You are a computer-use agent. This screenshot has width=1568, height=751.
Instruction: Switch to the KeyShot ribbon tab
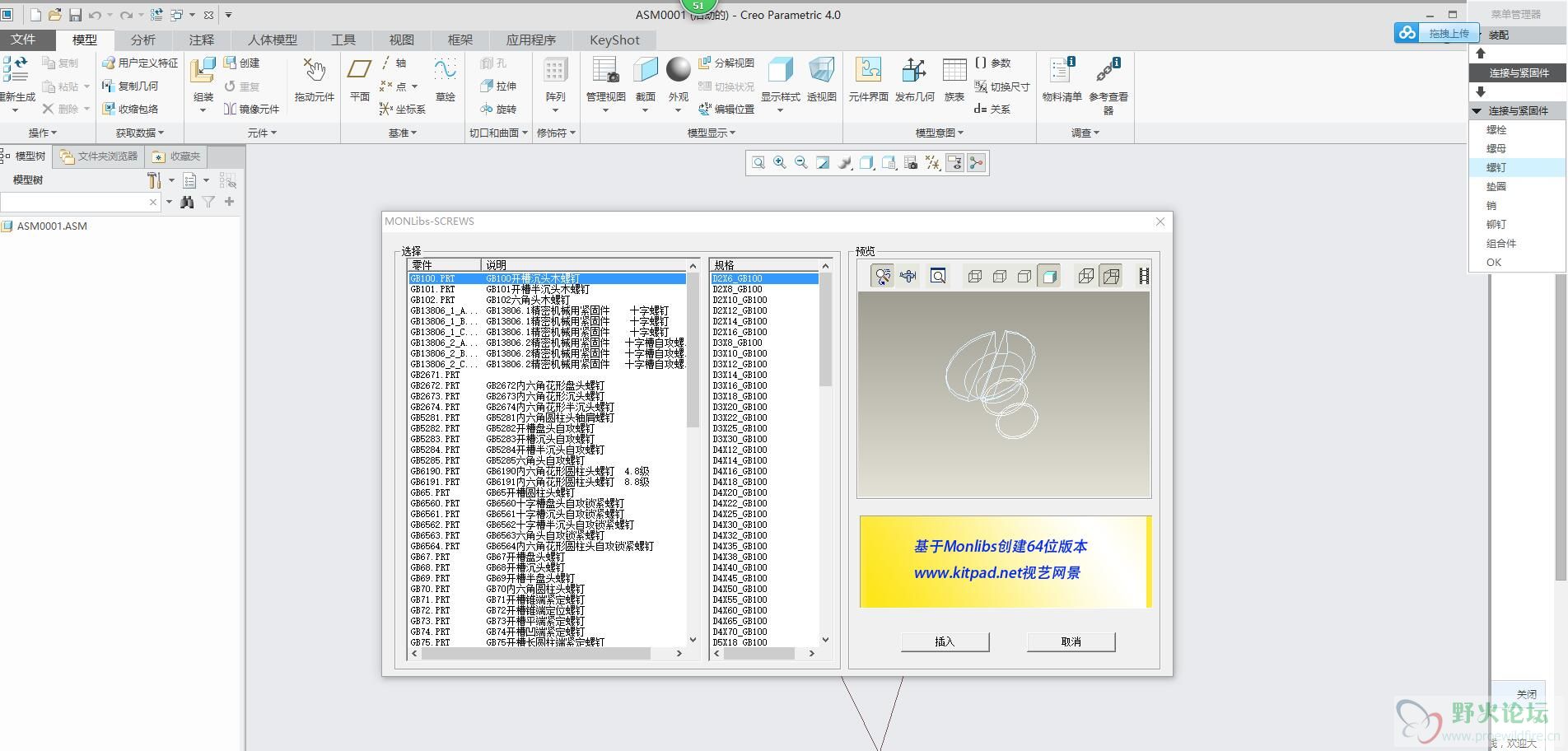(x=614, y=40)
